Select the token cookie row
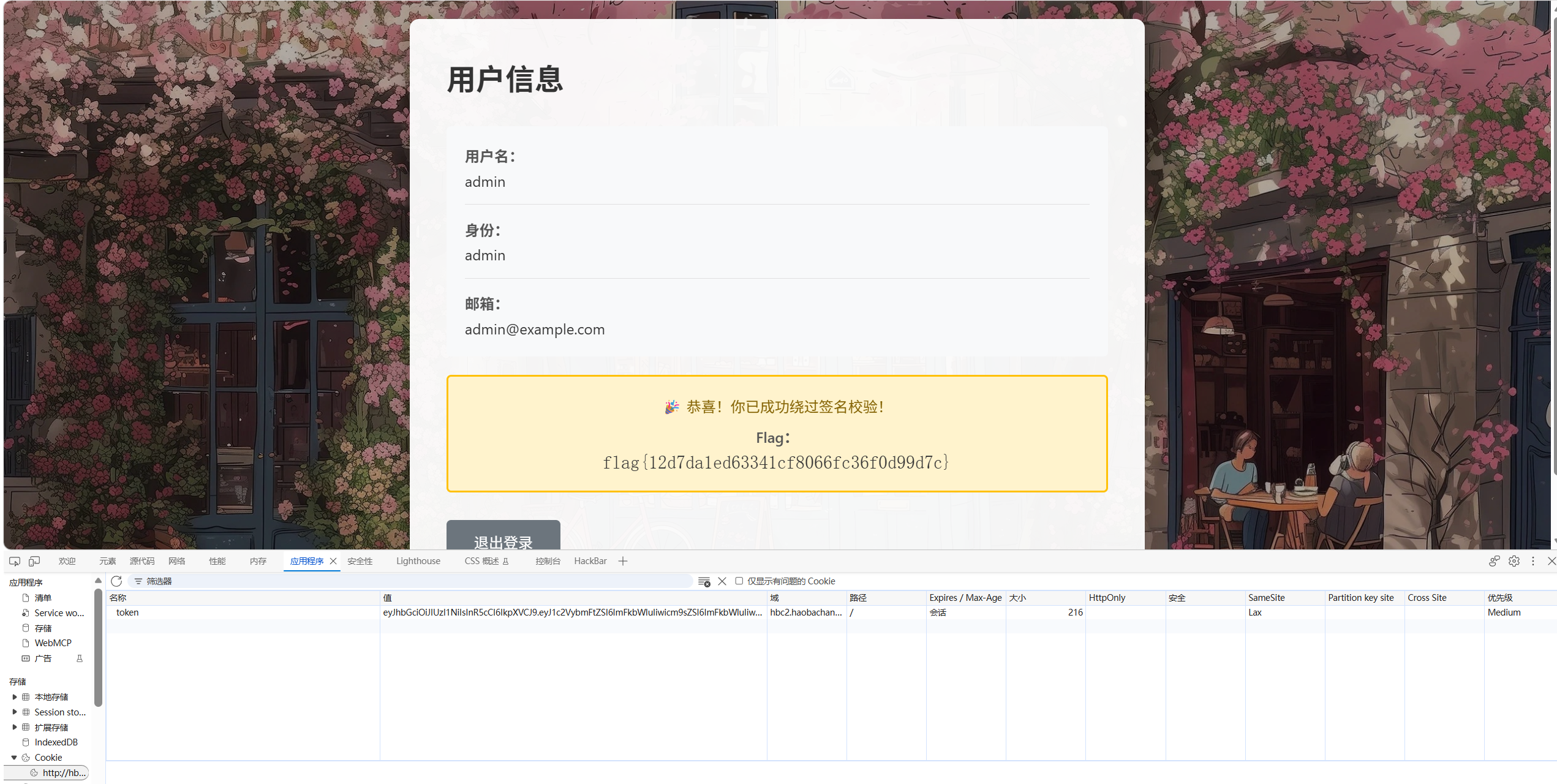This screenshot has width=1557, height=784. click(831, 612)
